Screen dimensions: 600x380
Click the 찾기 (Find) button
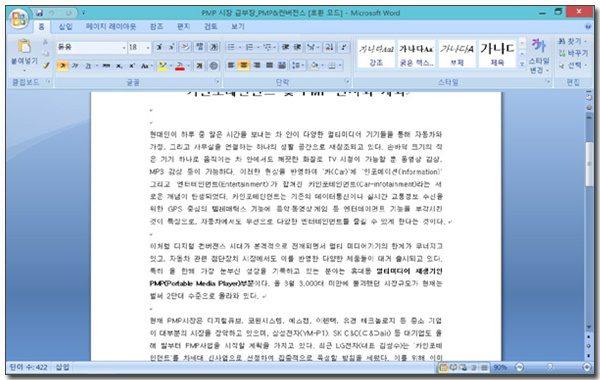point(572,41)
